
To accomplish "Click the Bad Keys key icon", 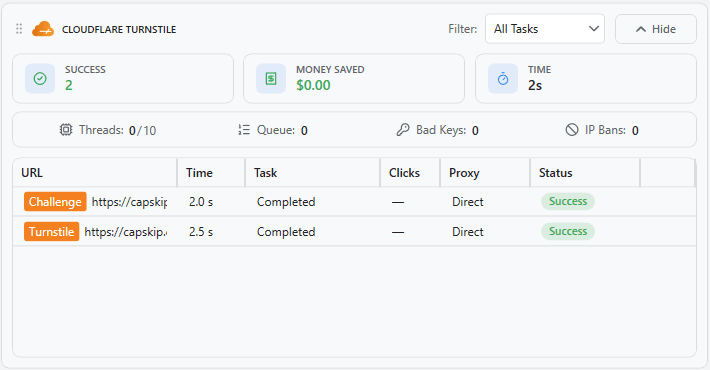I will (403, 130).
